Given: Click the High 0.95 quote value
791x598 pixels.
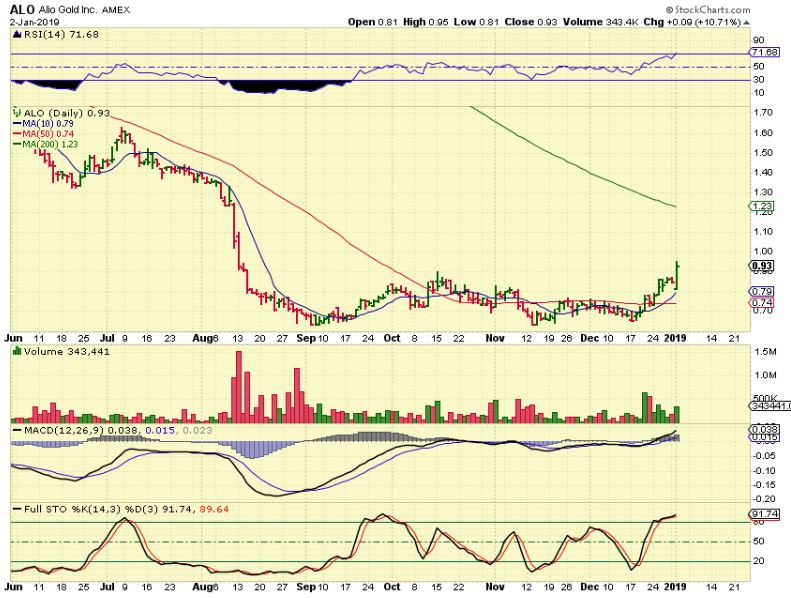Looking at the screenshot, I should [x=425, y=22].
